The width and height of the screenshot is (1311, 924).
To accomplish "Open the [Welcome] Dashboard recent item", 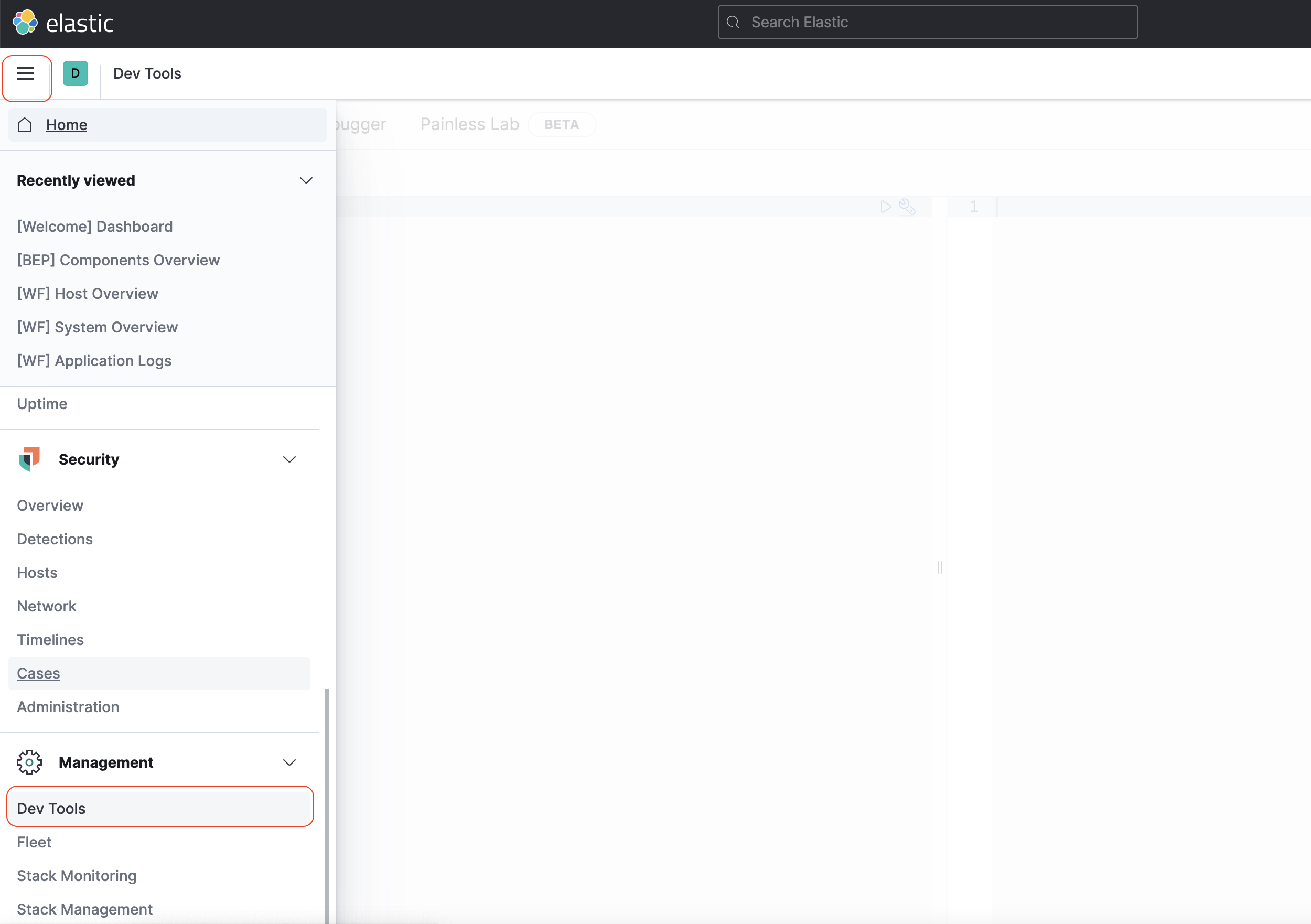I will pos(95,227).
